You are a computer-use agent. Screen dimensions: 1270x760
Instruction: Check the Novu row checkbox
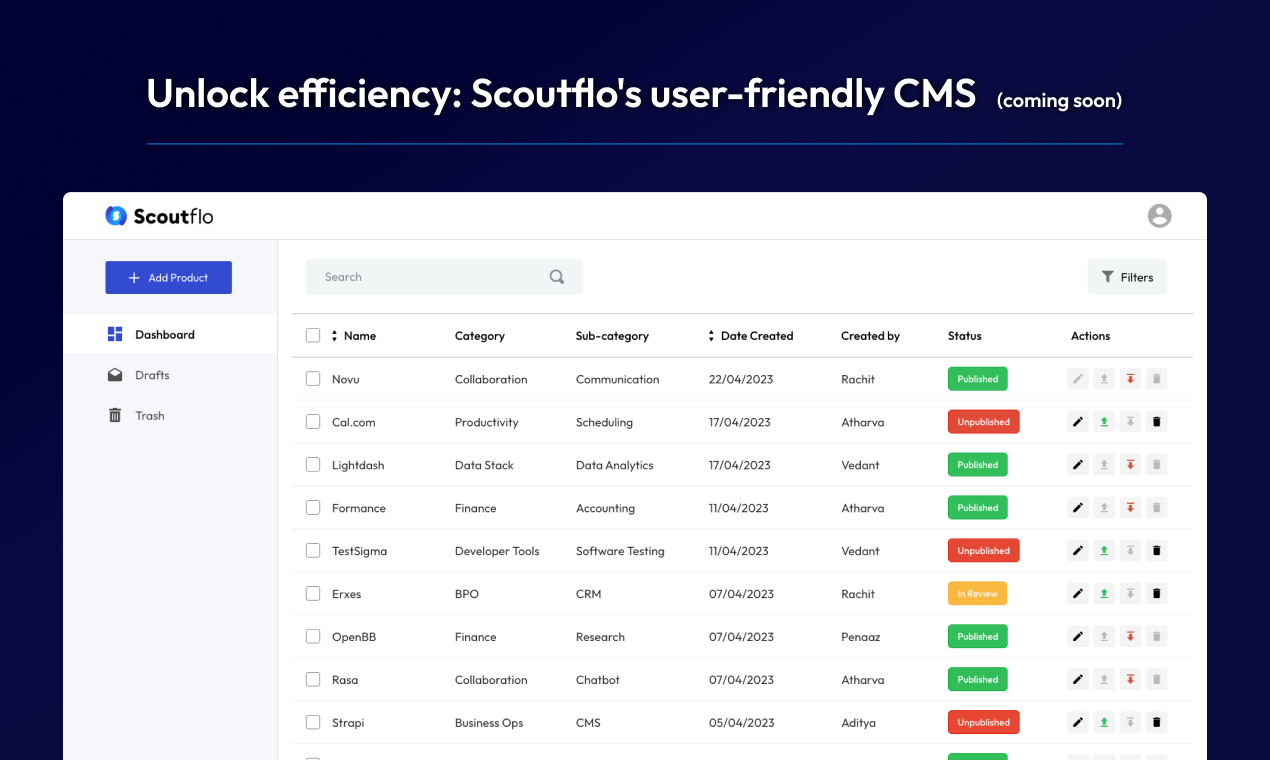coord(313,379)
